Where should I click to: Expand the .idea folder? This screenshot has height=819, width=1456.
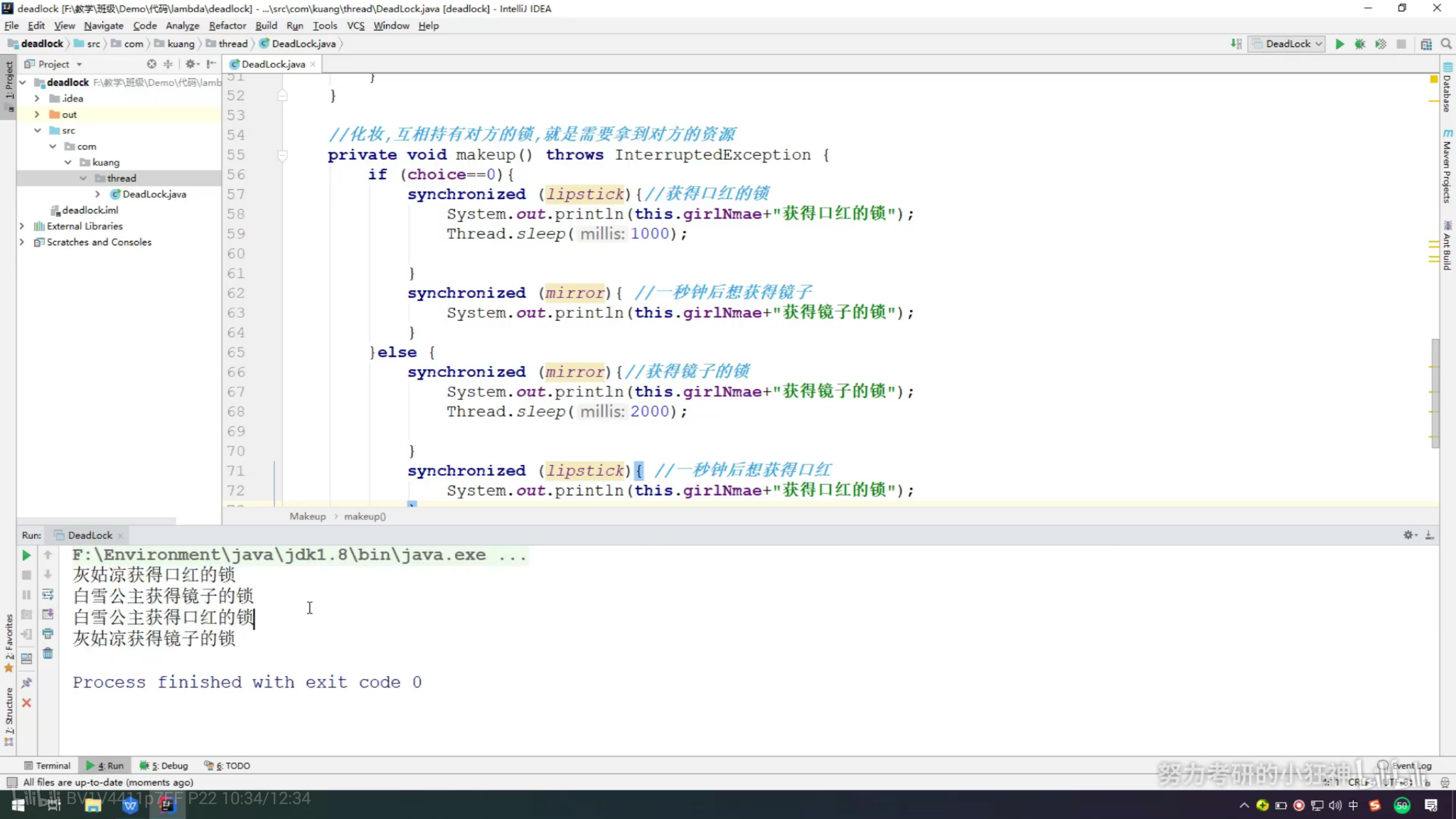click(37, 99)
